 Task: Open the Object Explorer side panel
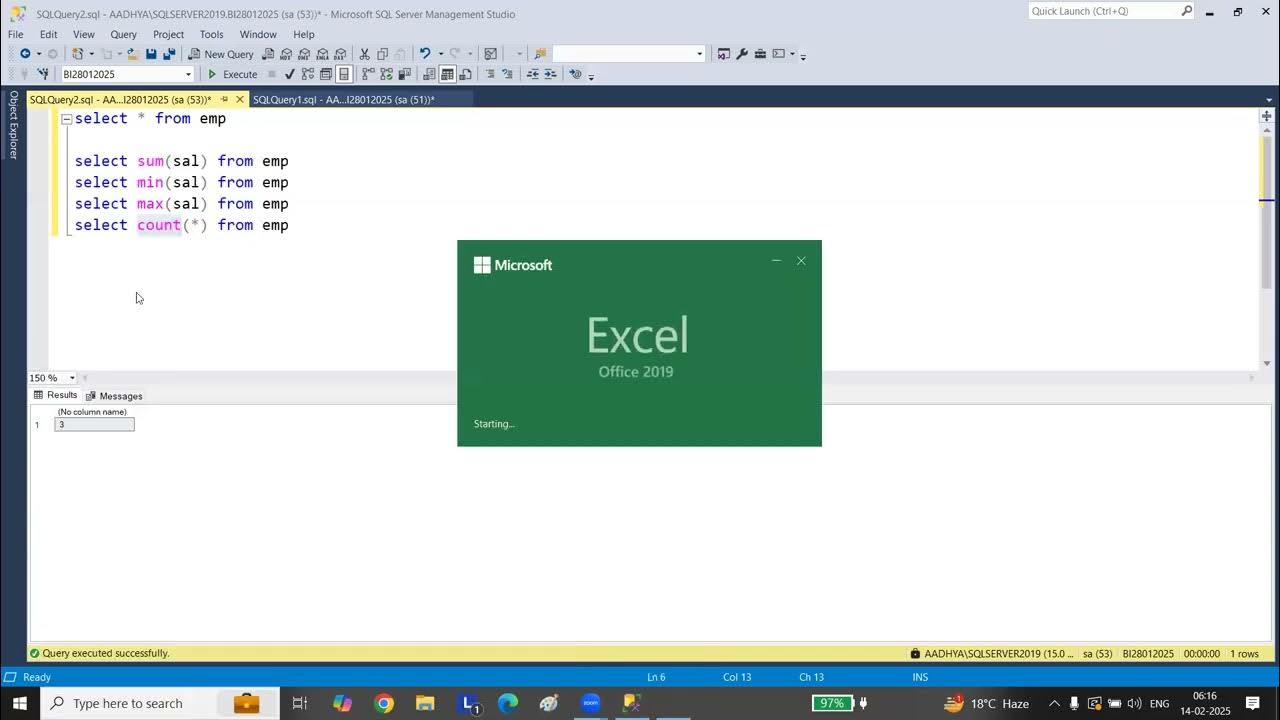(13, 125)
